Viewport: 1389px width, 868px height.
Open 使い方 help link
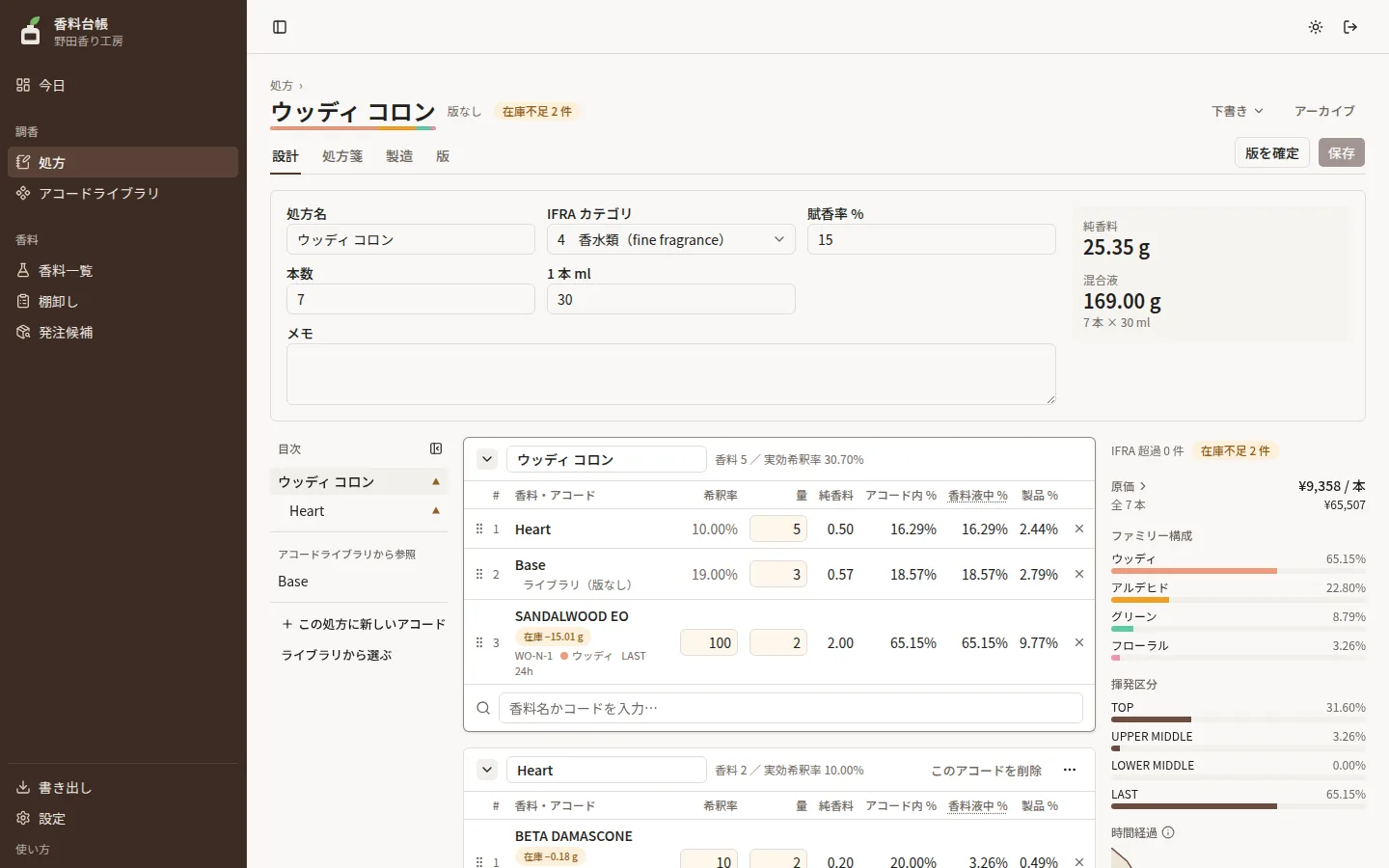point(33,850)
